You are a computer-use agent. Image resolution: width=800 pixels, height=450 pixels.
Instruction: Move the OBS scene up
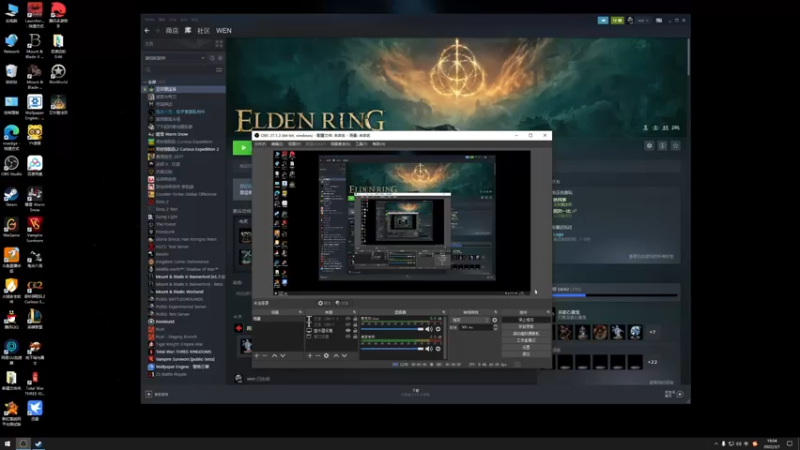[274, 356]
